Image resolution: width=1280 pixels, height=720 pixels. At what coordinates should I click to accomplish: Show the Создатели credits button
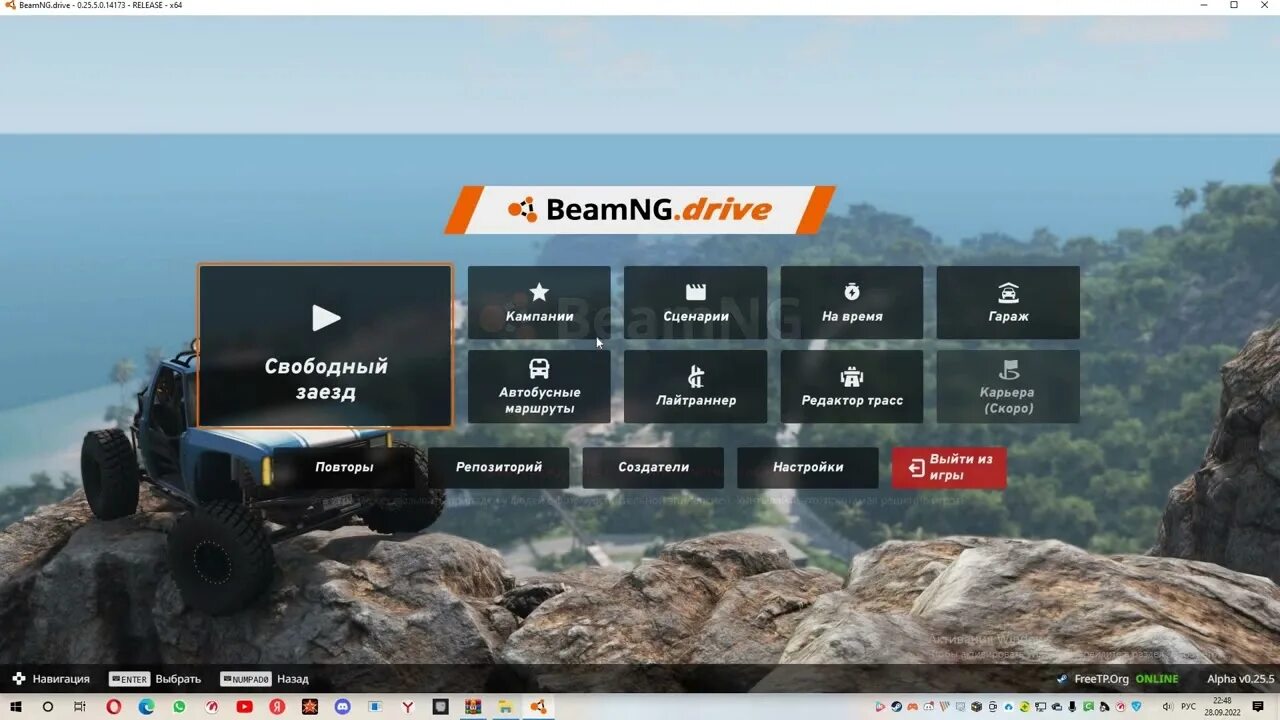click(653, 467)
